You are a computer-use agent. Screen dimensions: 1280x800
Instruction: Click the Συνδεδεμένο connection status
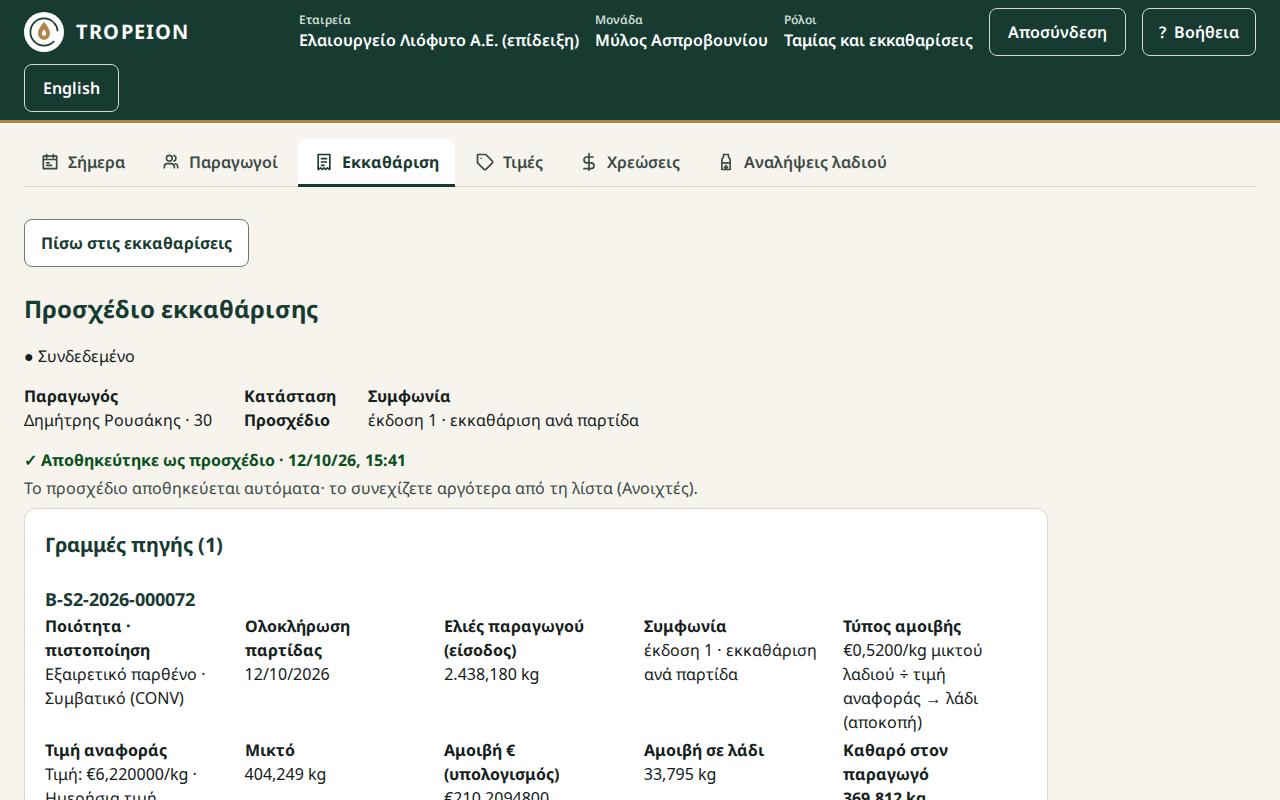(79, 357)
